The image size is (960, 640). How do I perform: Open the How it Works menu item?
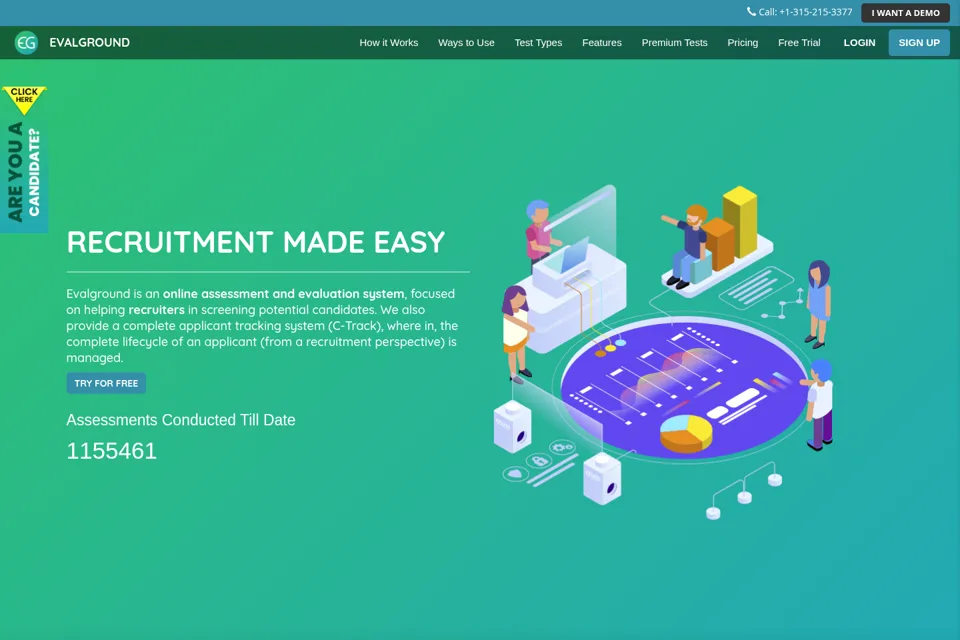(x=389, y=43)
